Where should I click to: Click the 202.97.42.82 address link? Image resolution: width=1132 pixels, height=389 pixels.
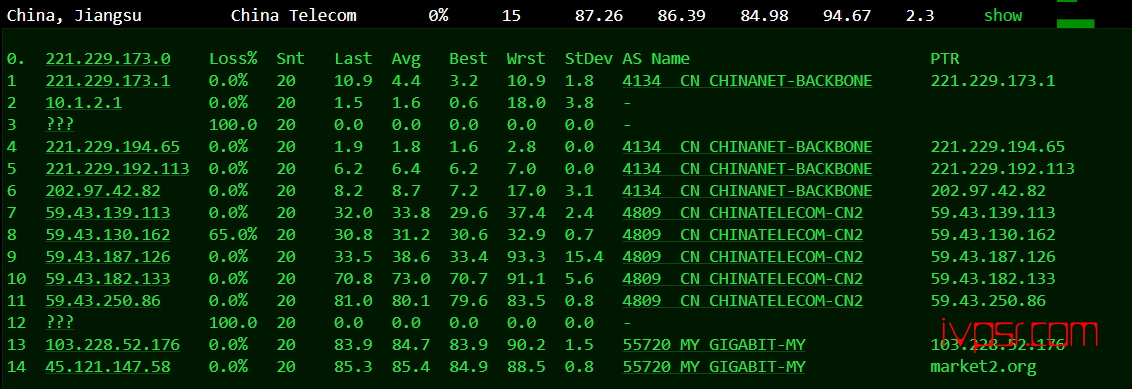pos(103,191)
